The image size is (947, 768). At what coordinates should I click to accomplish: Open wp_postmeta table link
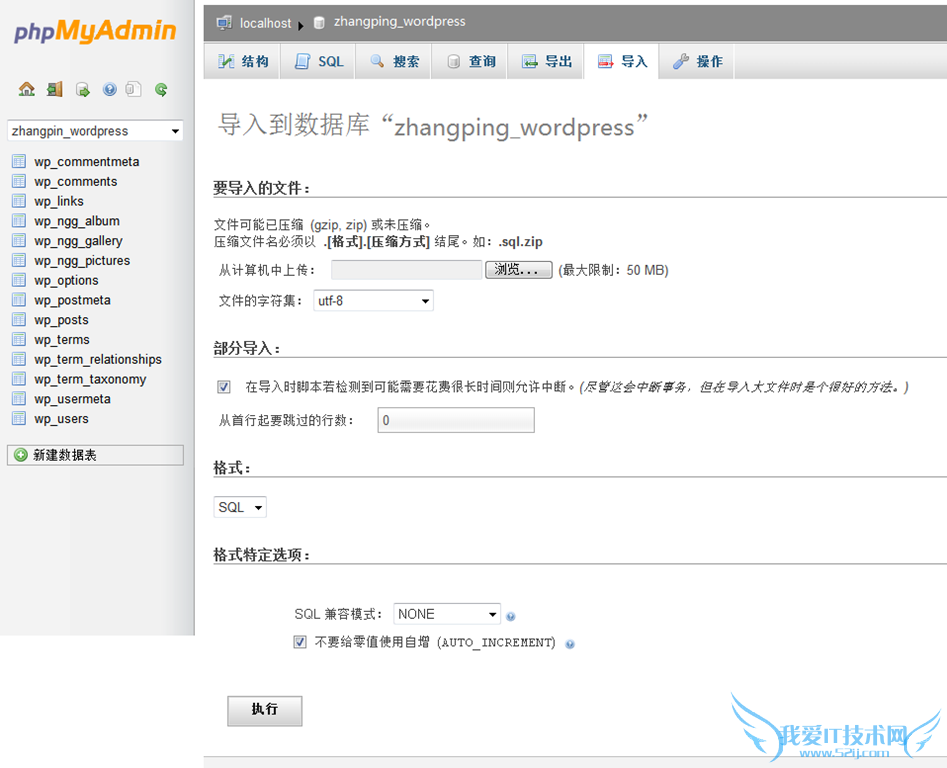72,300
